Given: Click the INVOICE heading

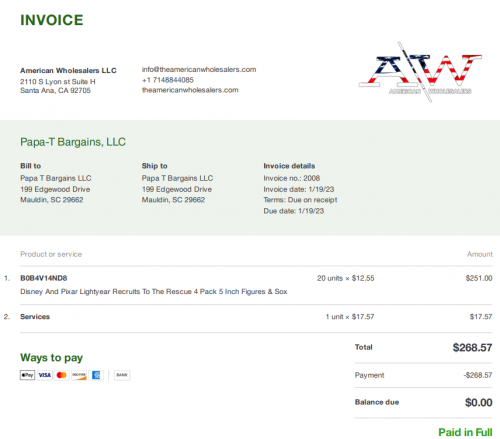Looking at the screenshot, I should tap(52, 20).
